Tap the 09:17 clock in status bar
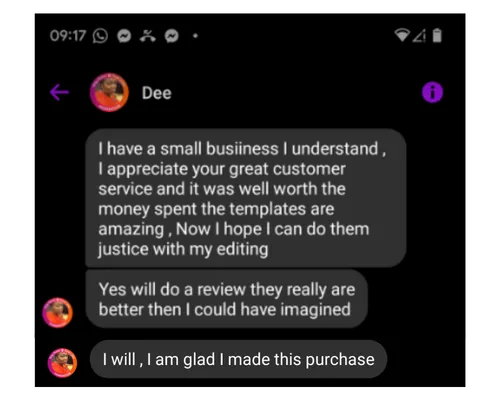The height and width of the screenshot is (400, 500). (x=68, y=36)
